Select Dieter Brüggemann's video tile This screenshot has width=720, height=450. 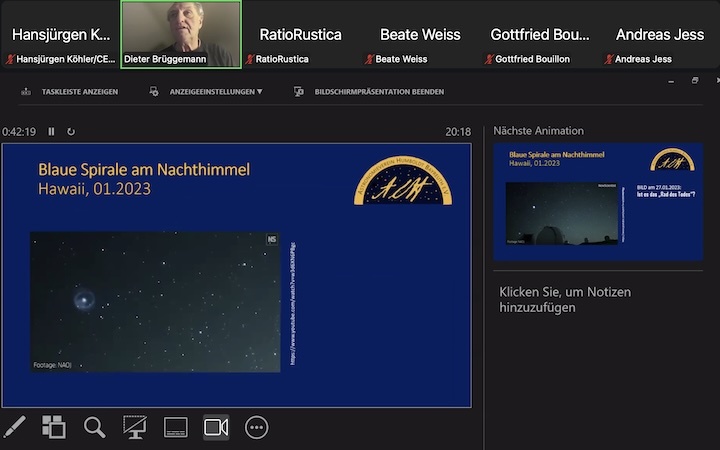tap(181, 34)
